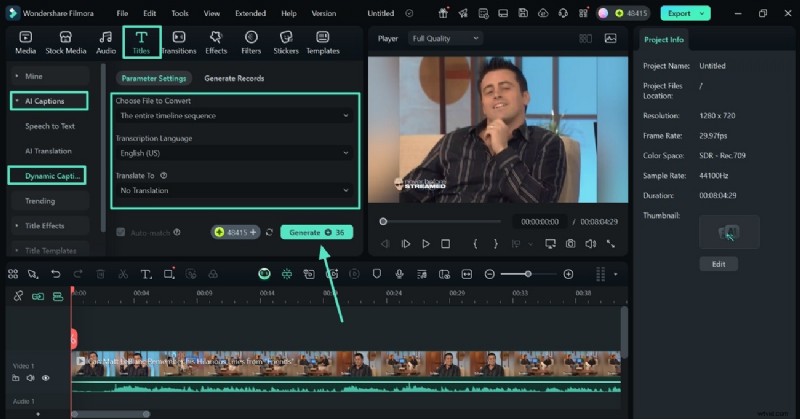Hide the Video 1 track with the eye icon

[x=46, y=378]
